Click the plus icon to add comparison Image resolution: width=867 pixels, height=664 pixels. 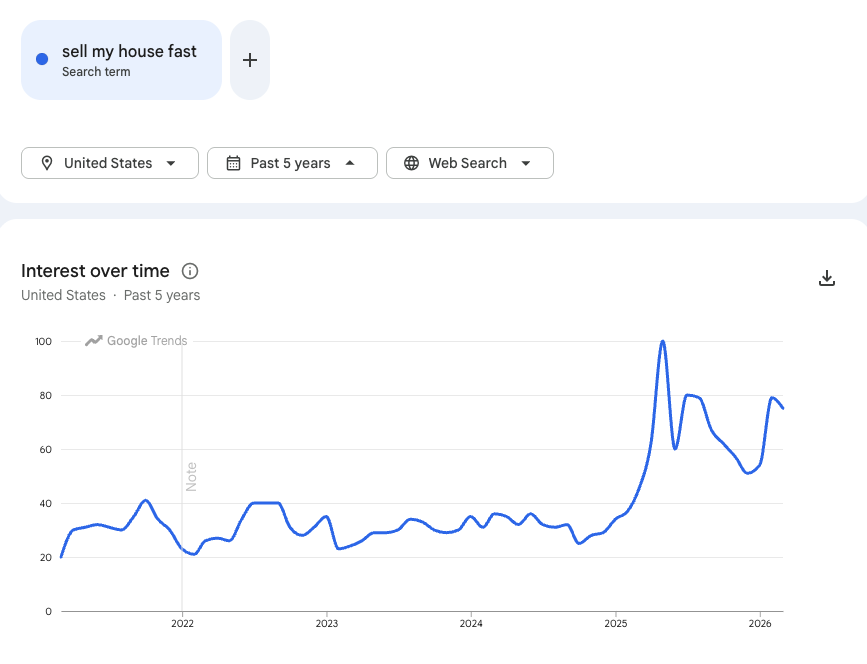250,60
